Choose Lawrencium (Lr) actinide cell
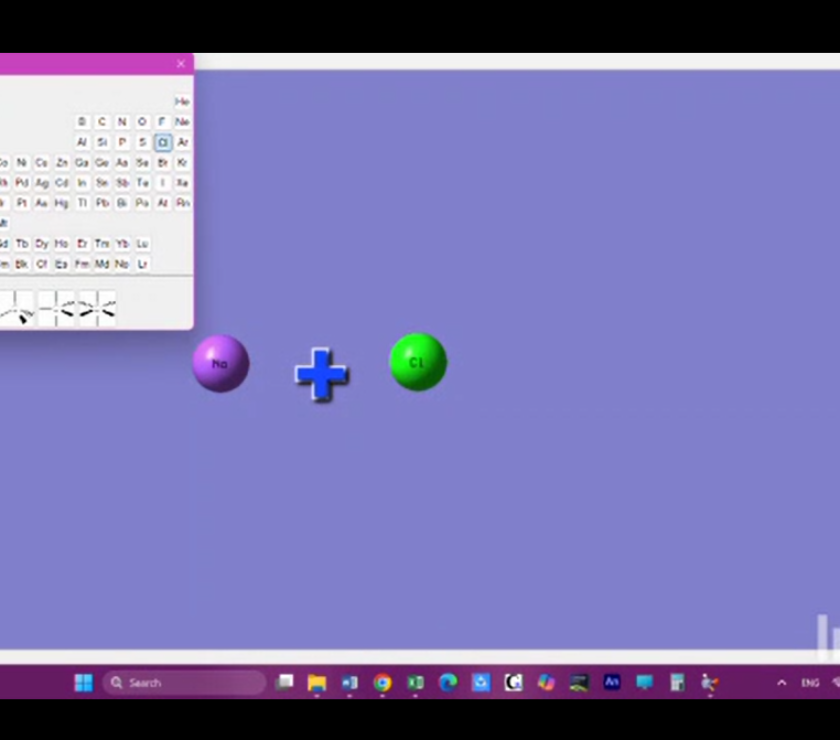Viewport: 840px width, 740px height. click(142, 264)
